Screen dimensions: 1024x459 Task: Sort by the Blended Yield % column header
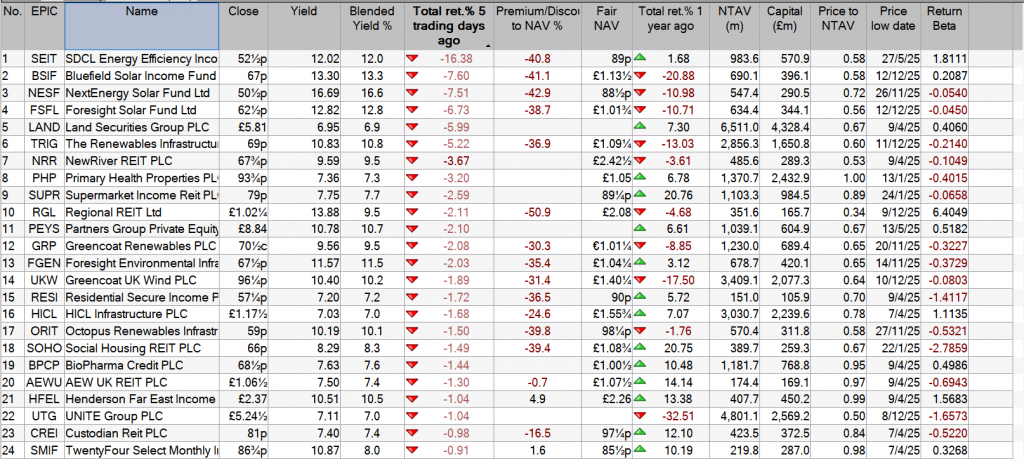[x=370, y=26]
